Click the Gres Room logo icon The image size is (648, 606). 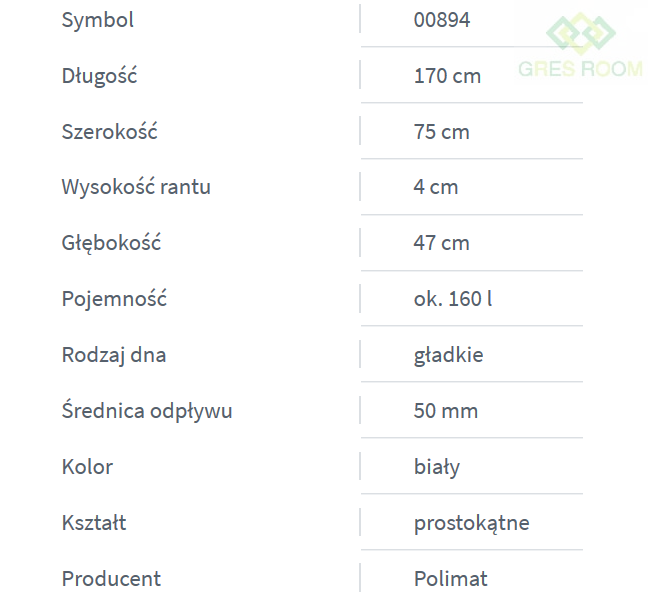[581, 32]
